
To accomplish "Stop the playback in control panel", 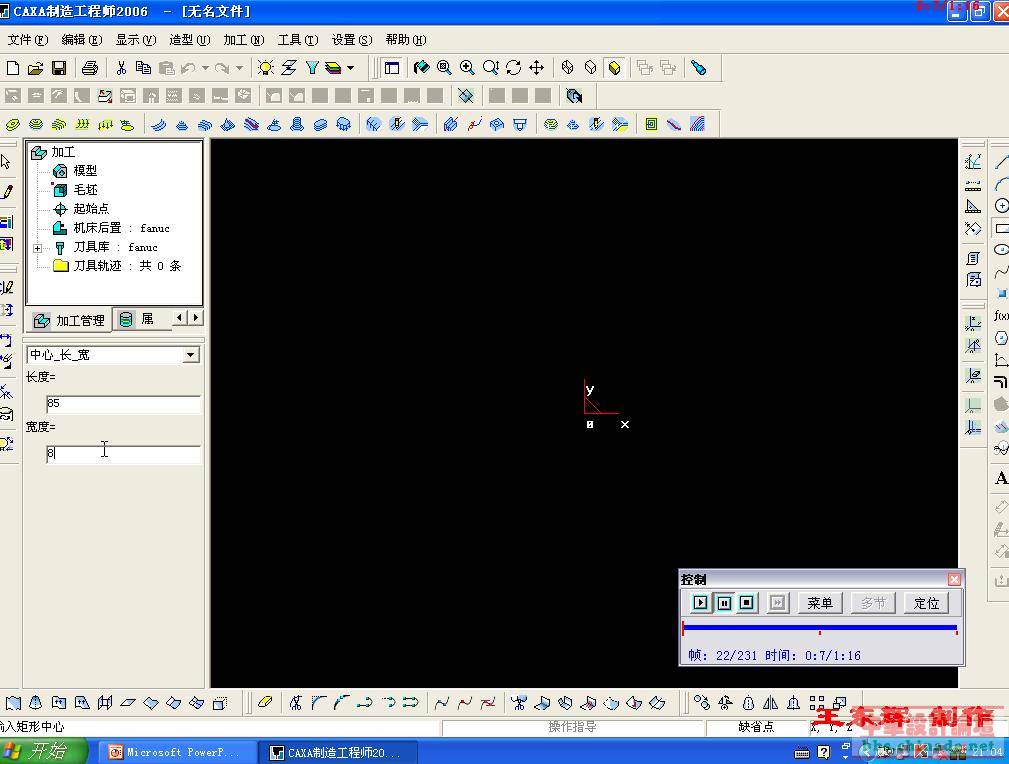I will click(747, 603).
